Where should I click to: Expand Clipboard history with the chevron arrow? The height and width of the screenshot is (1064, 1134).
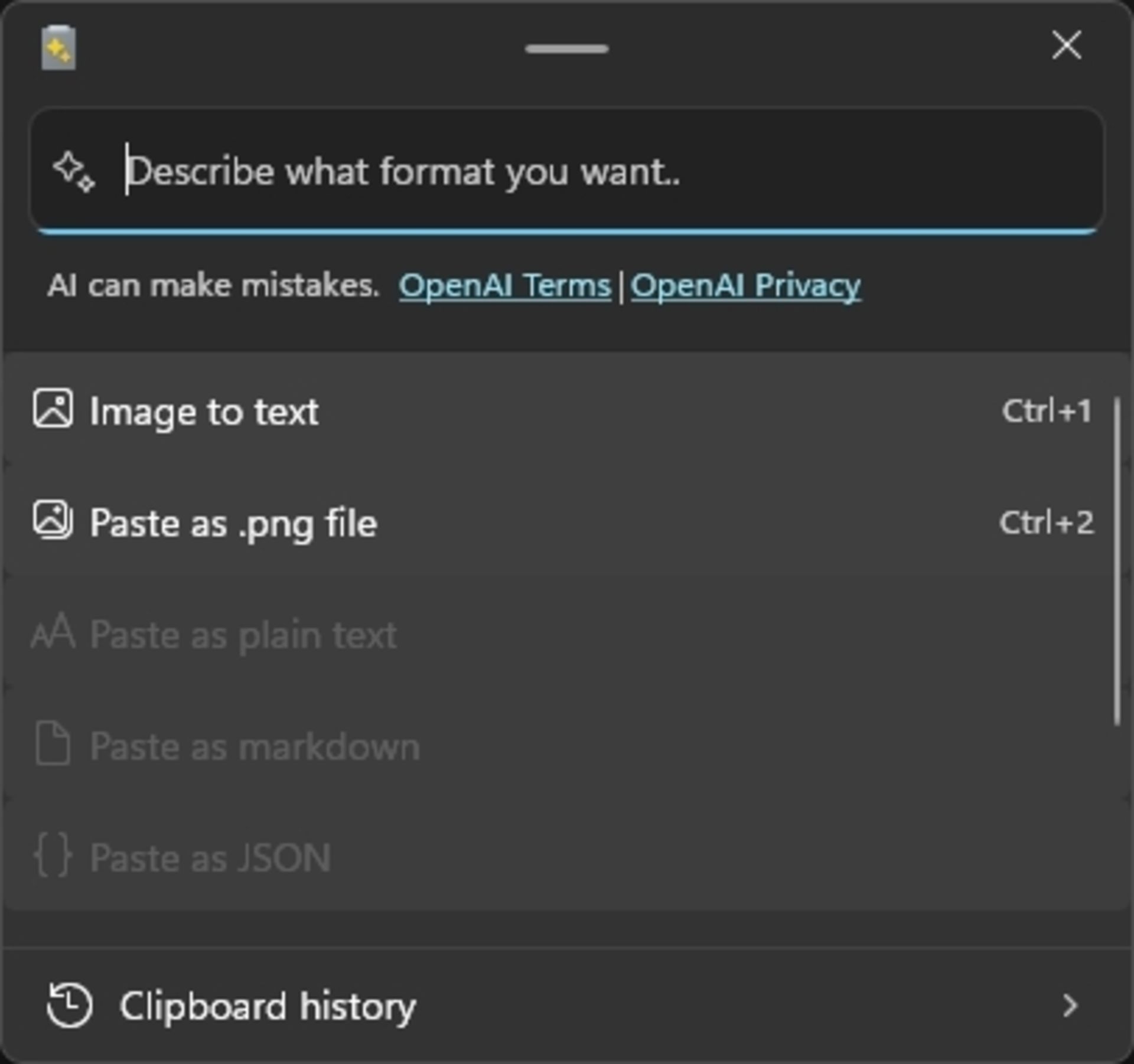(x=1070, y=1006)
